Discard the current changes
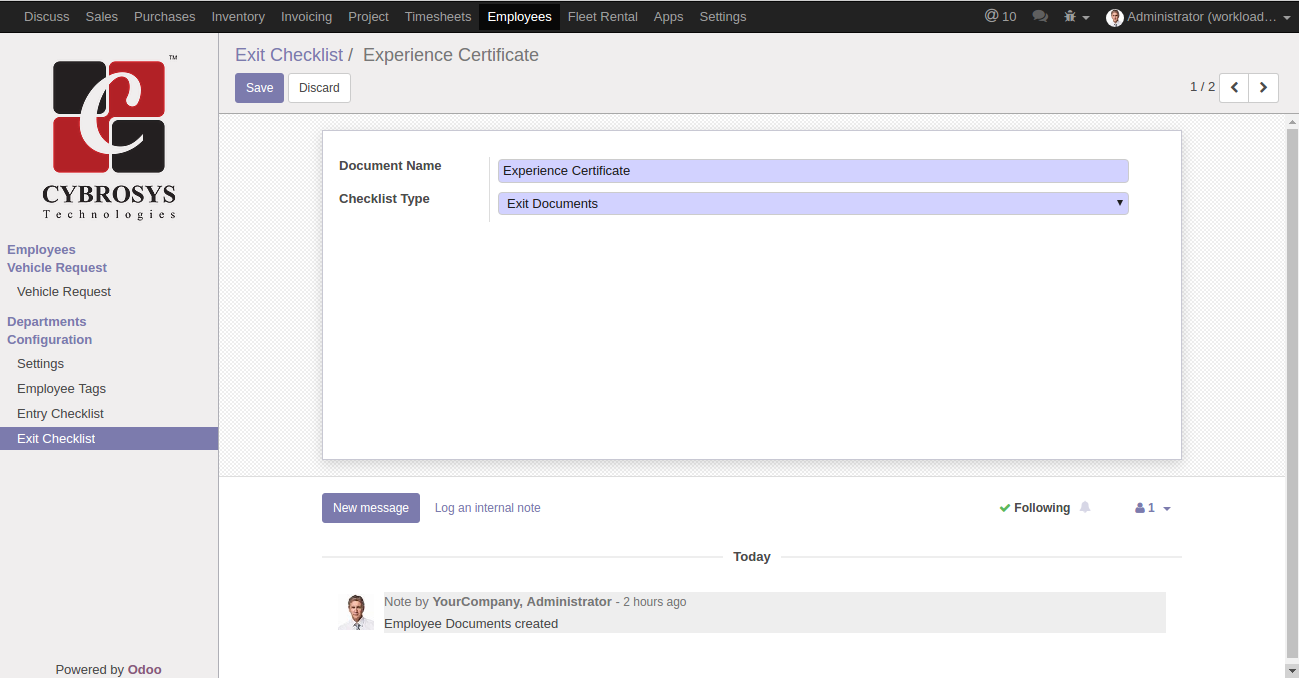1299x678 pixels. pos(319,88)
